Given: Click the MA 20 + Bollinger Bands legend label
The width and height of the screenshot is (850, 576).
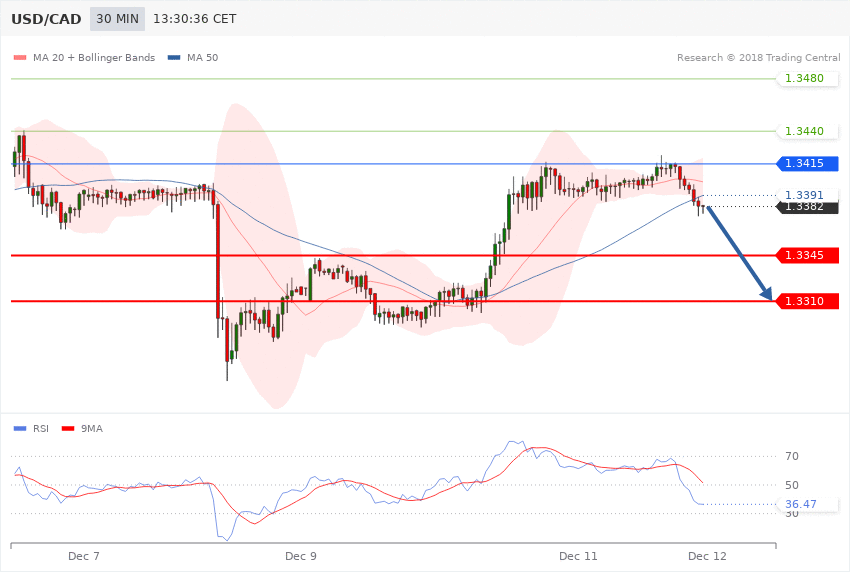Looking at the screenshot, I should 94,57.
